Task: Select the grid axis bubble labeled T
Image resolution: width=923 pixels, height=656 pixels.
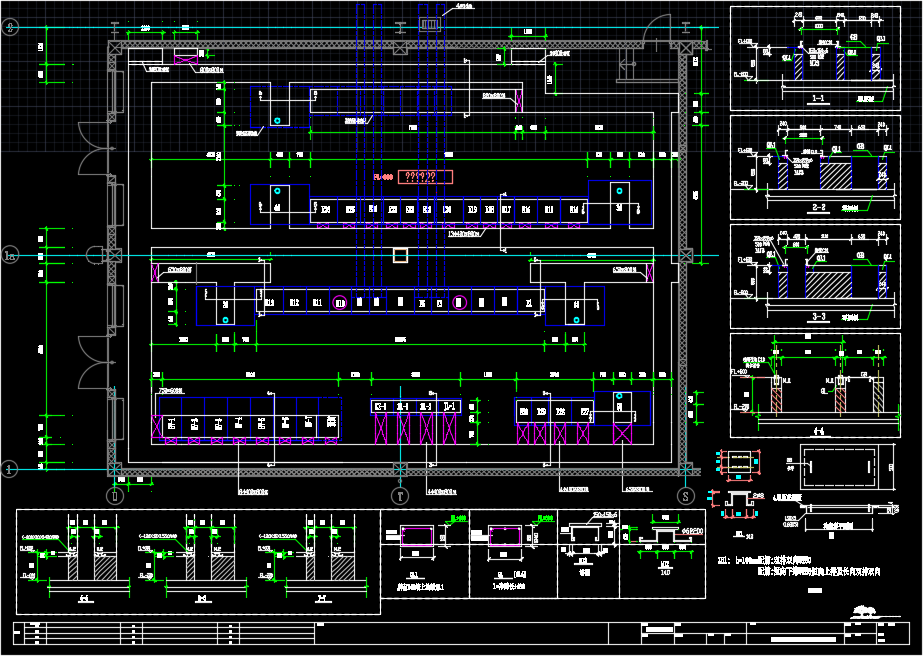Action: [x=400, y=494]
